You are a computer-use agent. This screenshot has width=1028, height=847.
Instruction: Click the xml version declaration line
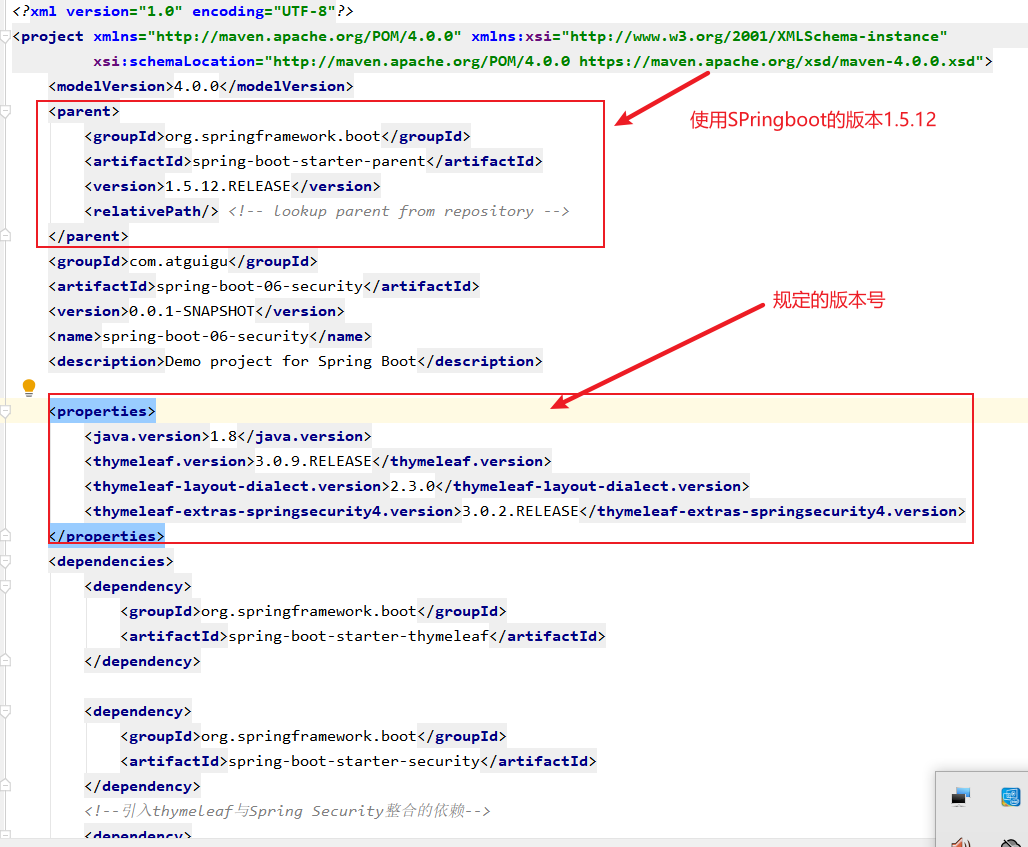pyautogui.click(x=183, y=11)
